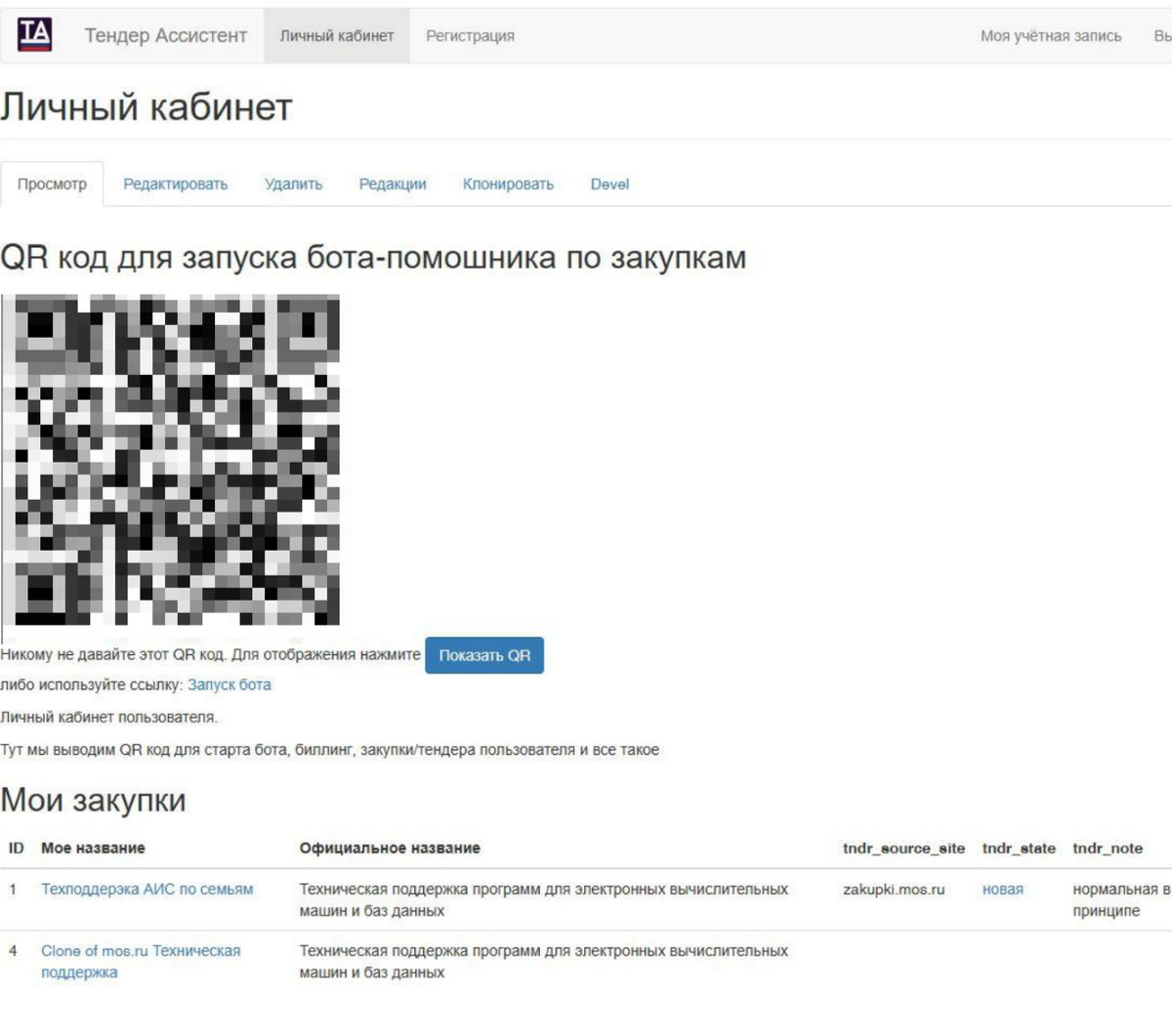
Task: Go to Моя учётная запись
Action: (x=1051, y=36)
